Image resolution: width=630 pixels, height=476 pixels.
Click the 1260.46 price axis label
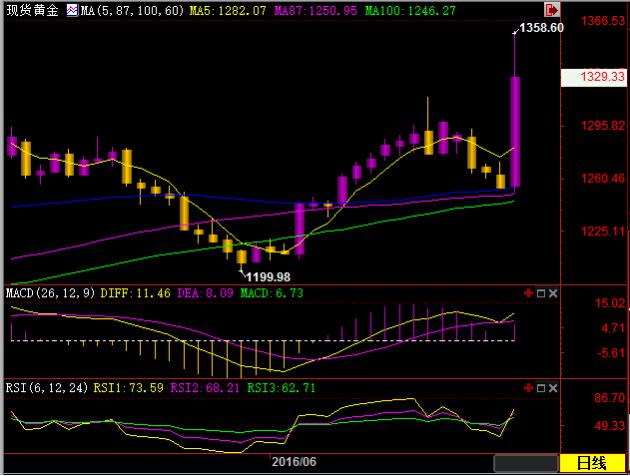click(603, 178)
